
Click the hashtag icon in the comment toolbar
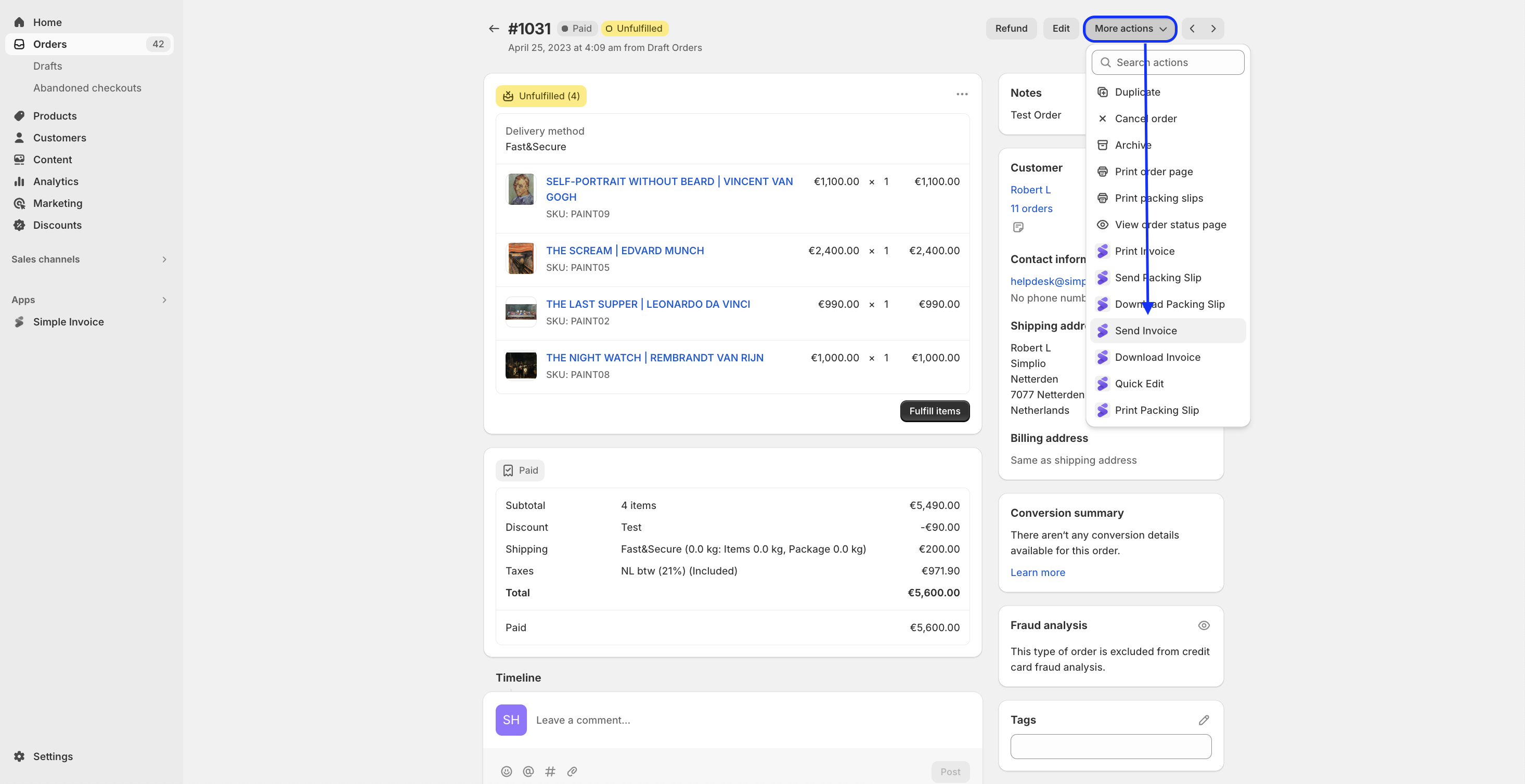[550, 771]
